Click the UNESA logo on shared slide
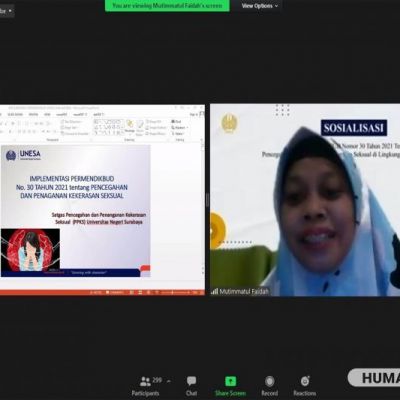This screenshot has width=400, height=400. click(23, 155)
